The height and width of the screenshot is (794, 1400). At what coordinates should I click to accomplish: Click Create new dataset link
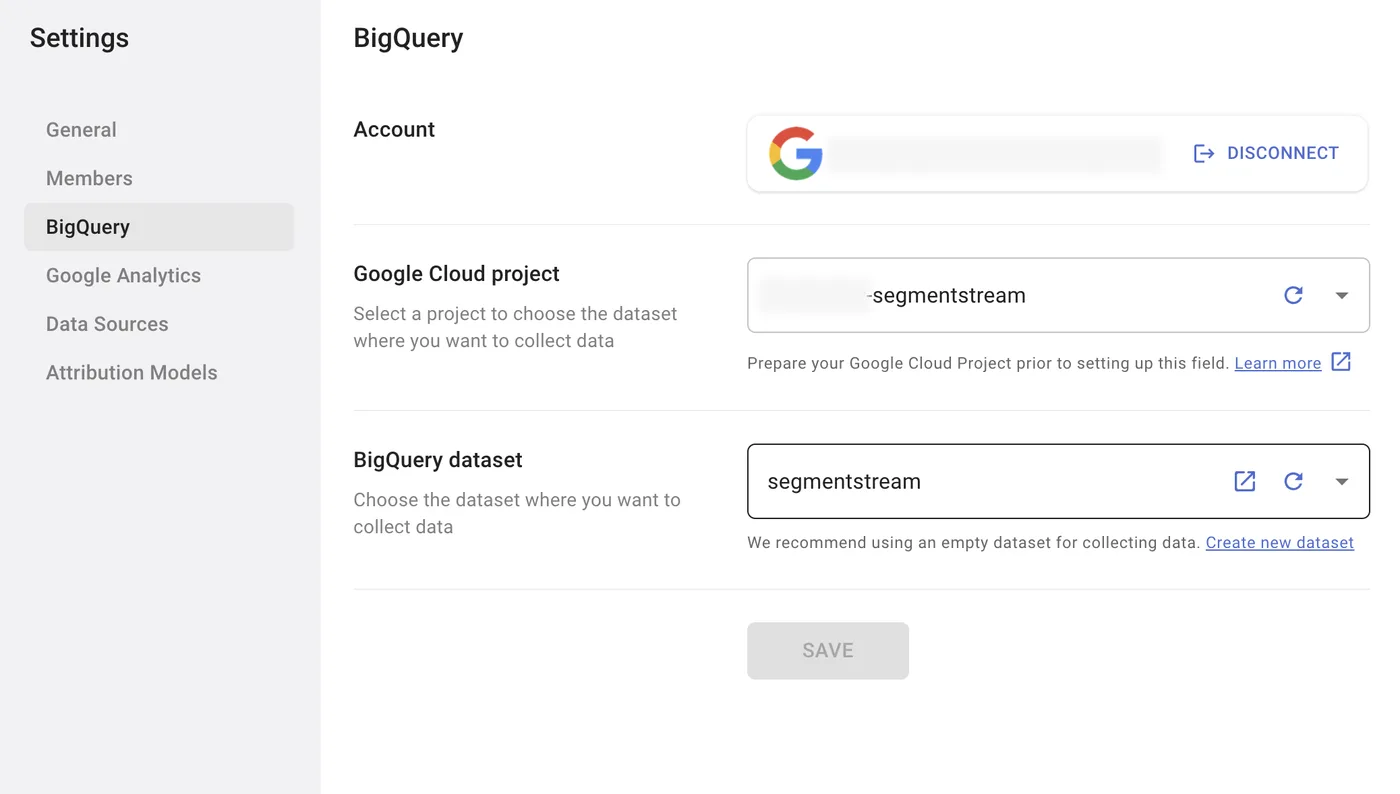click(x=1280, y=542)
